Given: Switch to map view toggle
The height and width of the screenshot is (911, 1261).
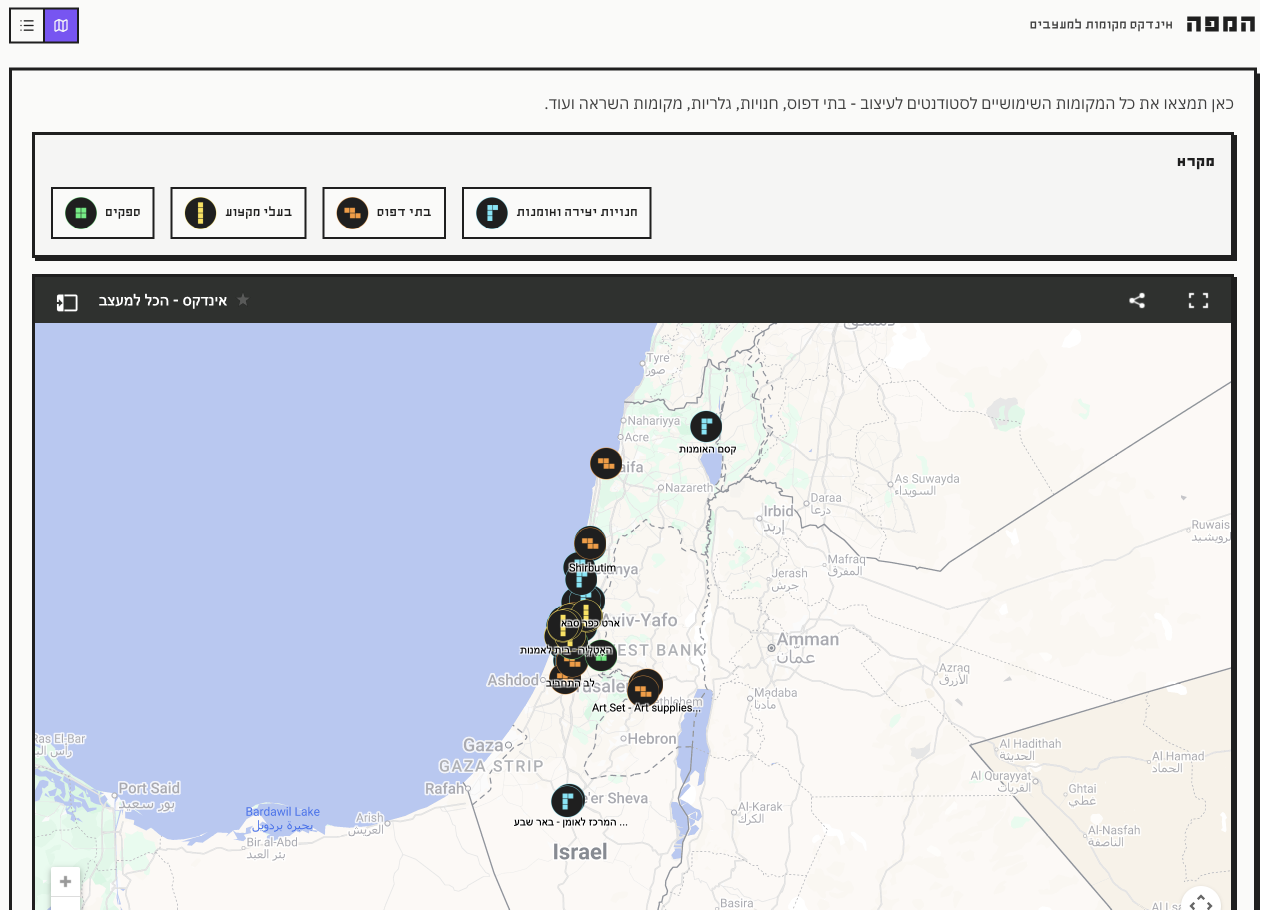Looking at the screenshot, I should (61, 25).
